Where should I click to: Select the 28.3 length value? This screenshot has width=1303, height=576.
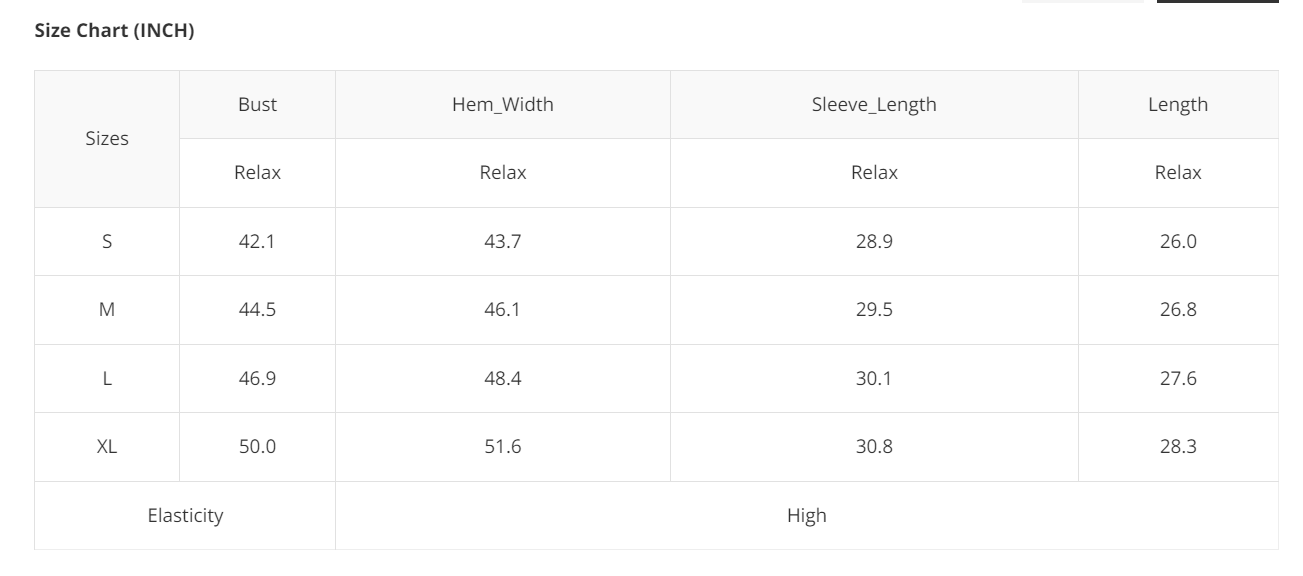[1178, 447]
